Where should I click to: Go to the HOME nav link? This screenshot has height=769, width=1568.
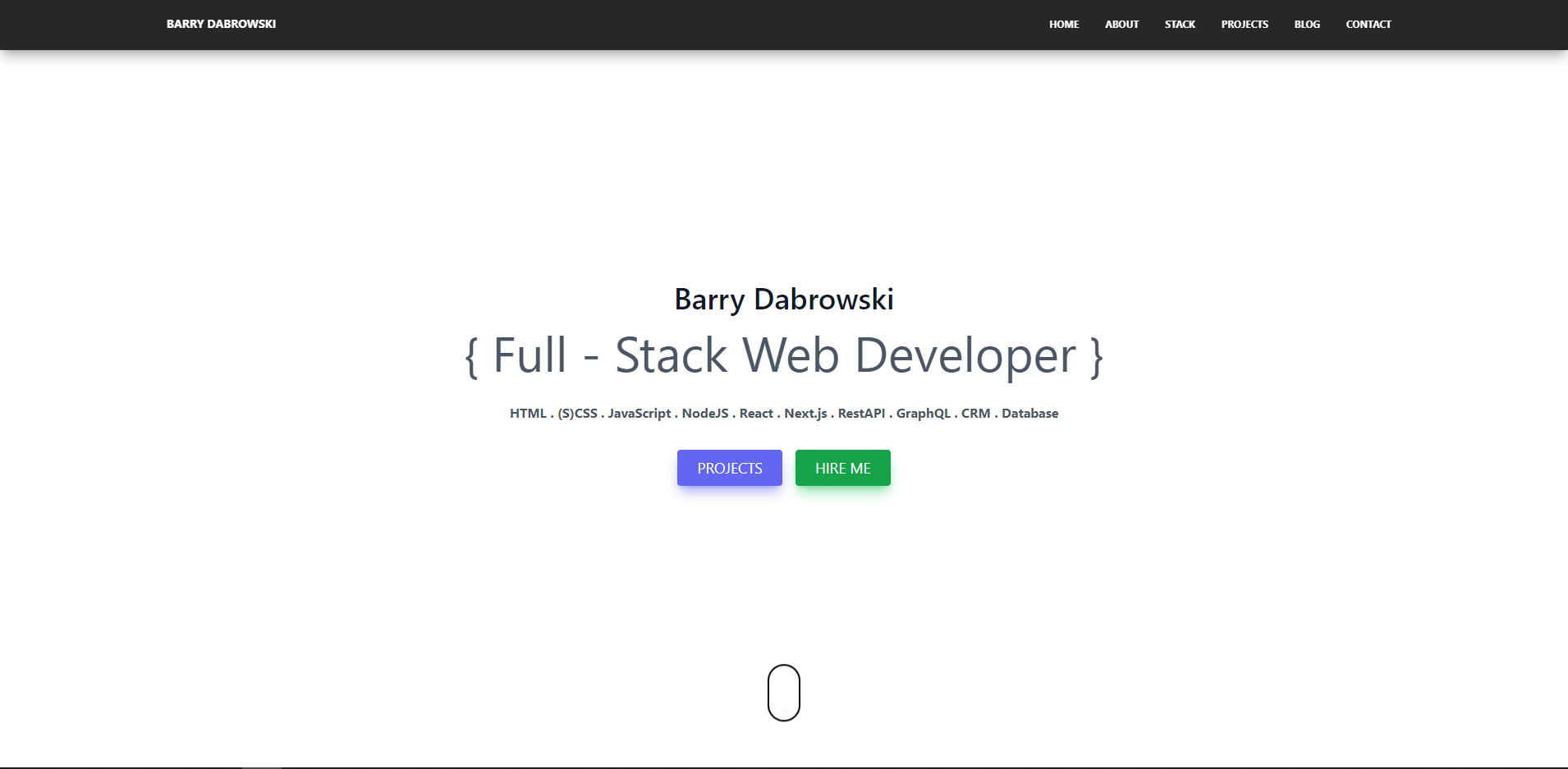1064,25
